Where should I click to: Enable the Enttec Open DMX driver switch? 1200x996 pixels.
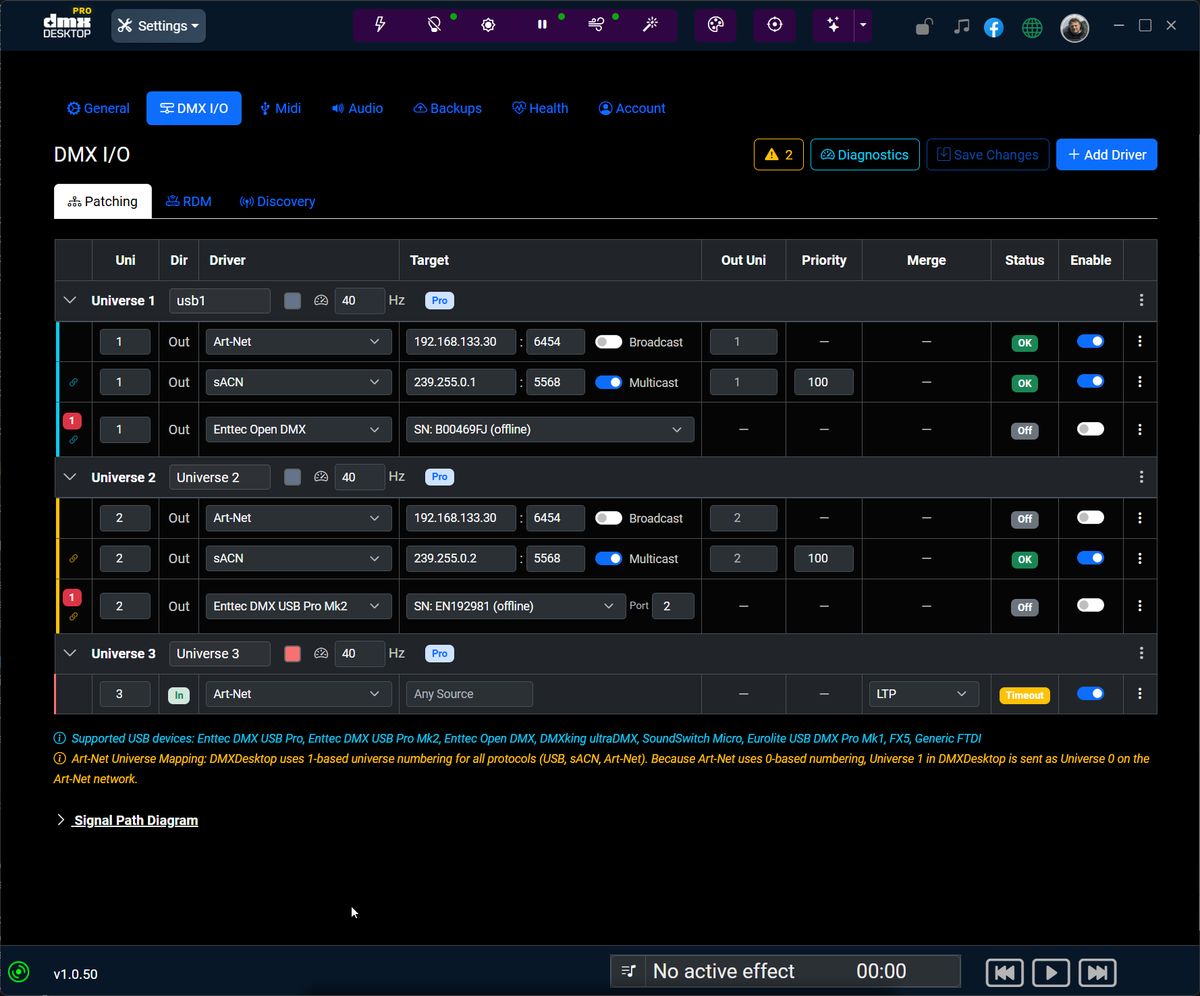[1090, 429]
